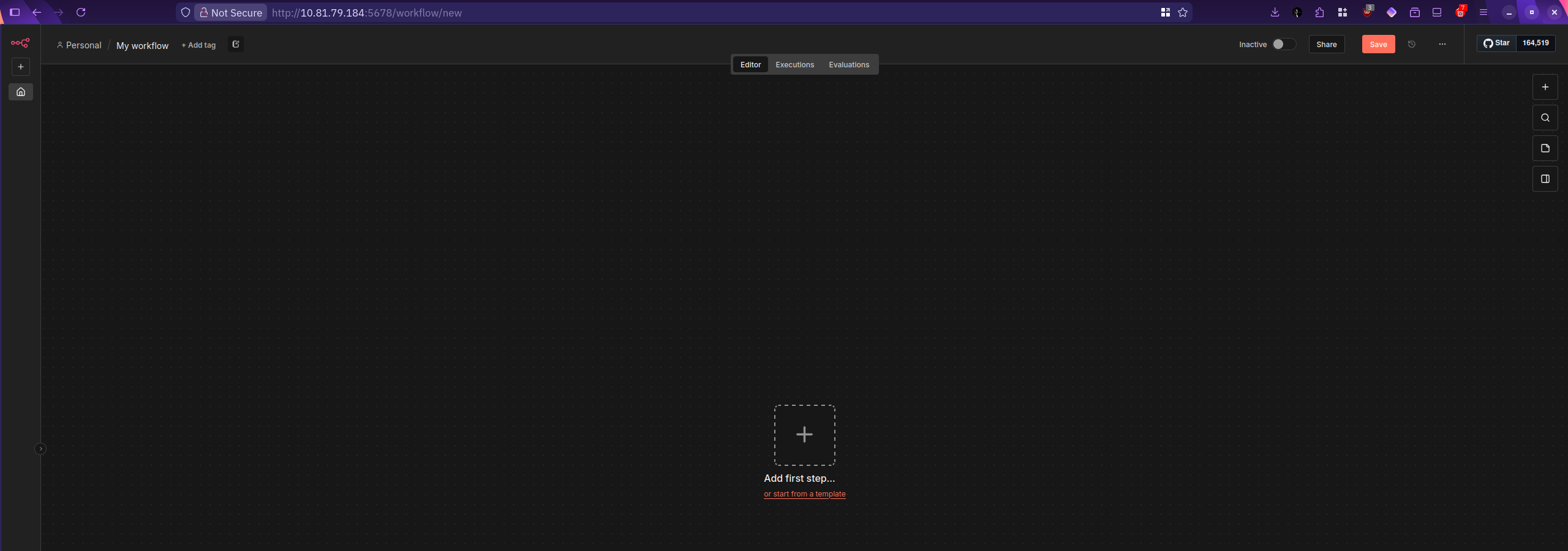The image size is (1568, 551).
Task: Open the canvas search tool
Action: coord(1545,117)
